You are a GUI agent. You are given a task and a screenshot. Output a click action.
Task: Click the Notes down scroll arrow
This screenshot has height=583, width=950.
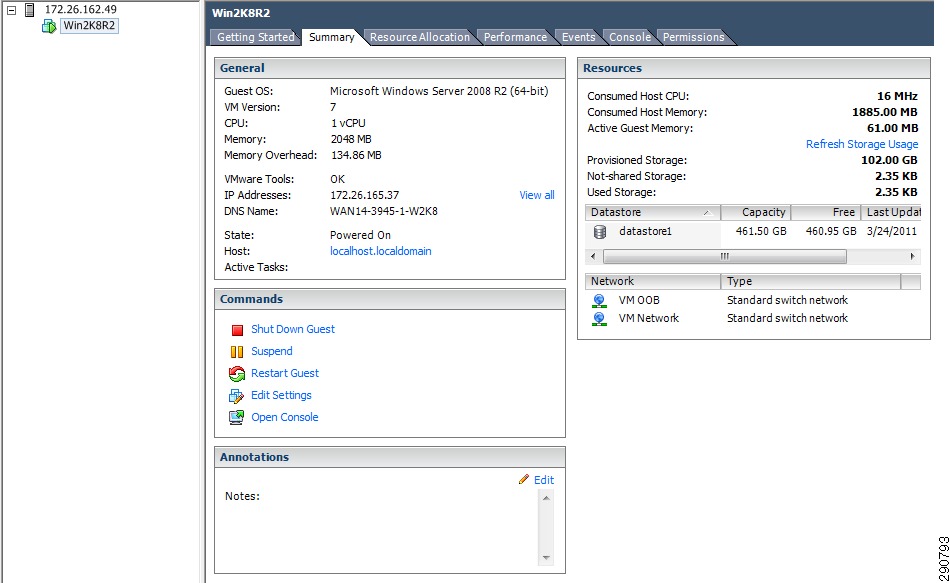(x=546, y=558)
